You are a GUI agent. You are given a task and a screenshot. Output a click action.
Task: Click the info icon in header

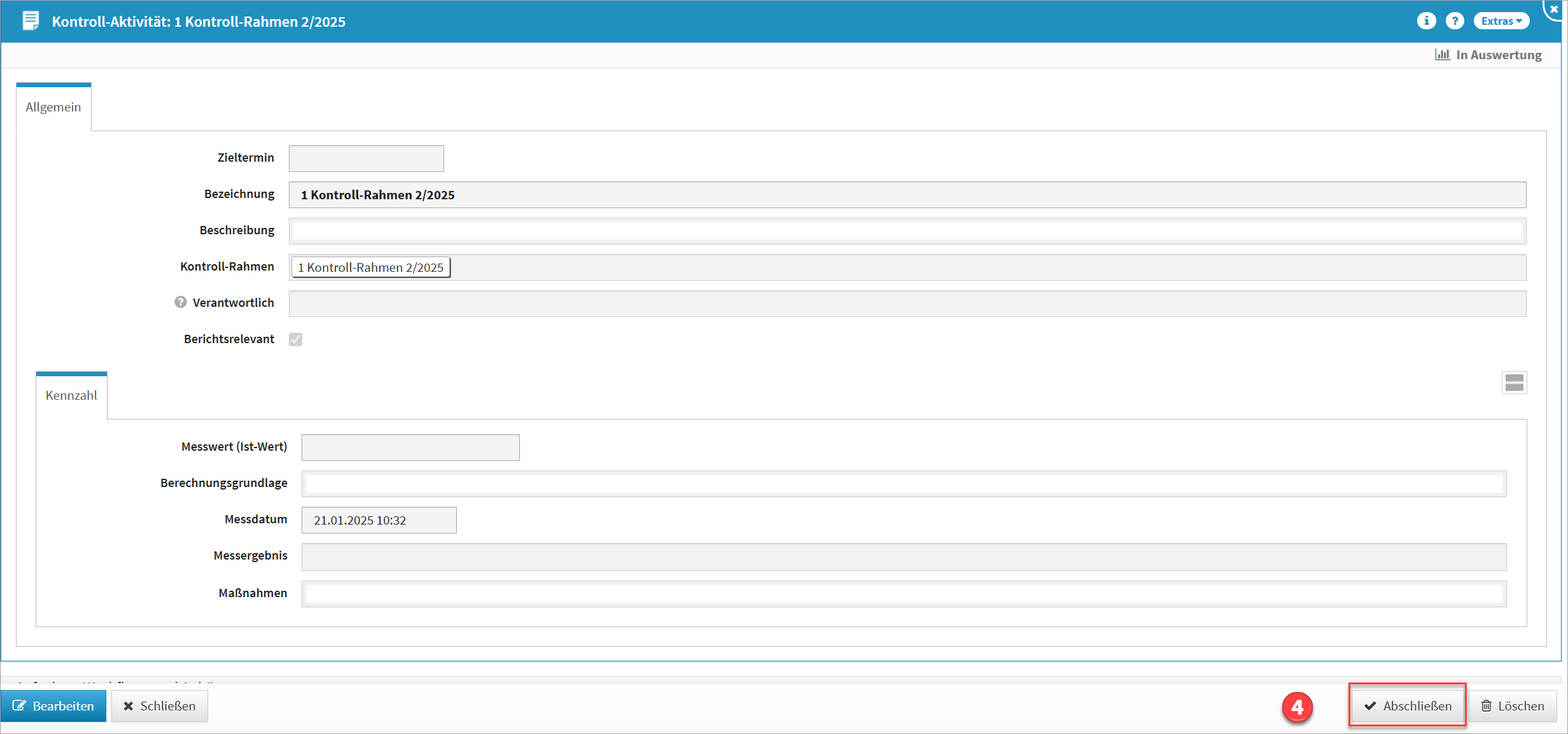(x=1426, y=21)
